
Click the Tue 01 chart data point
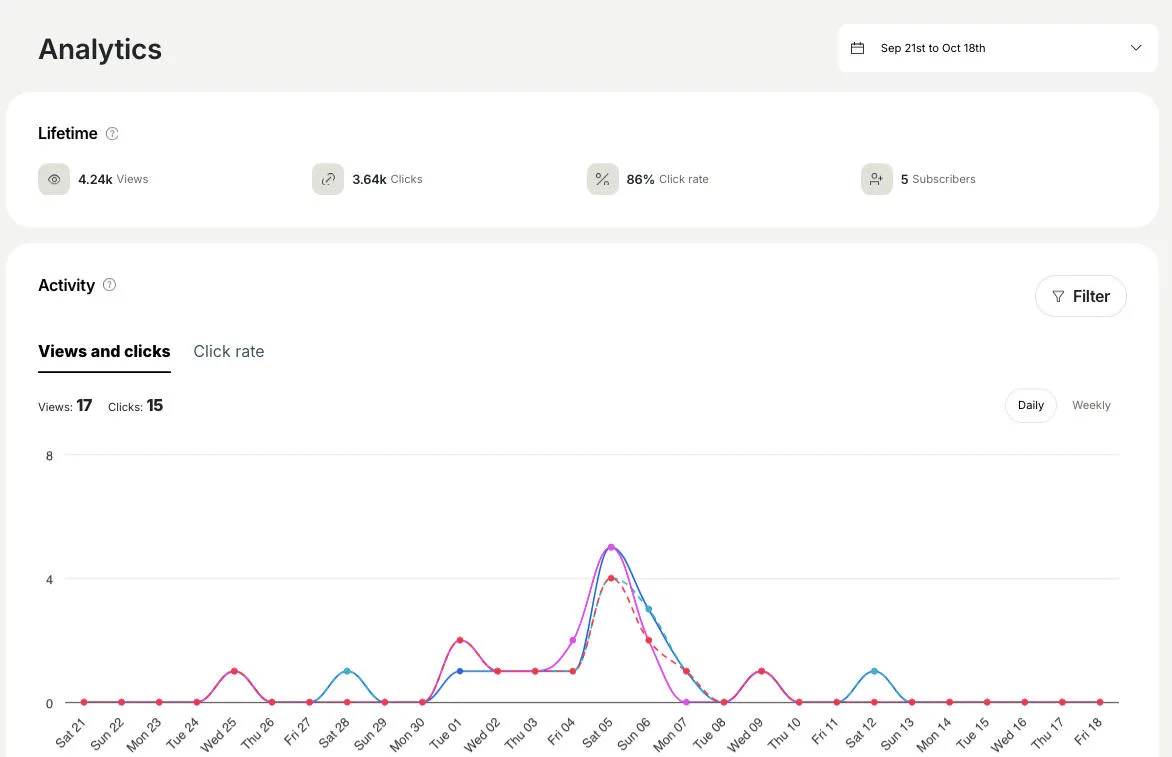point(460,639)
